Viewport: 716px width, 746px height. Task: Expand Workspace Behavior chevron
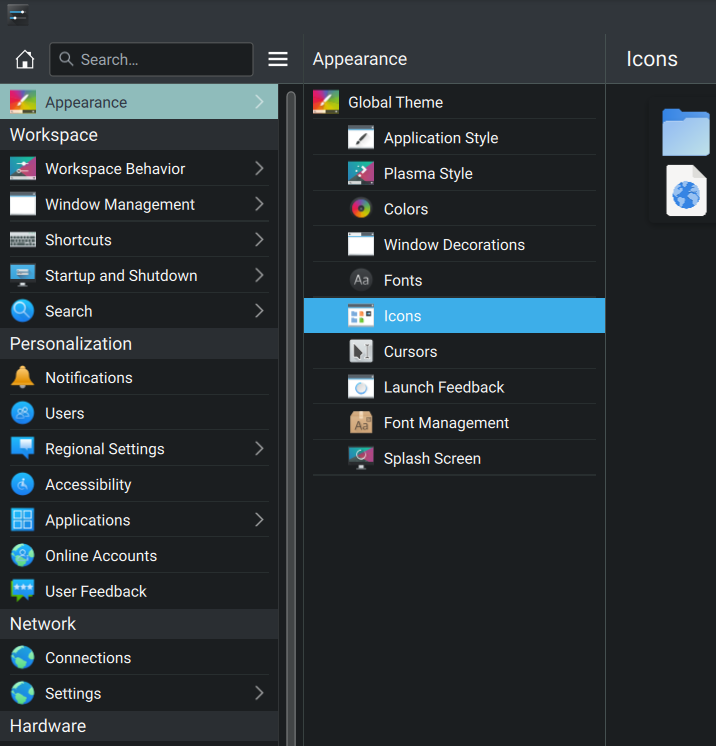(x=259, y=168)
